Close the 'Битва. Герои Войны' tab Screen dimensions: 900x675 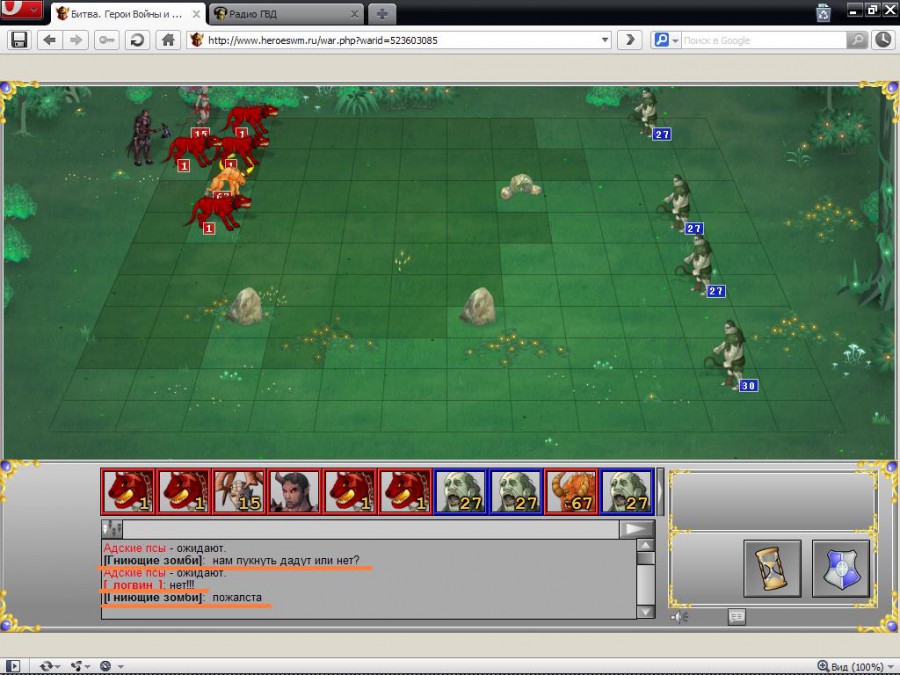pyautogui.click(x=196, y=14)
